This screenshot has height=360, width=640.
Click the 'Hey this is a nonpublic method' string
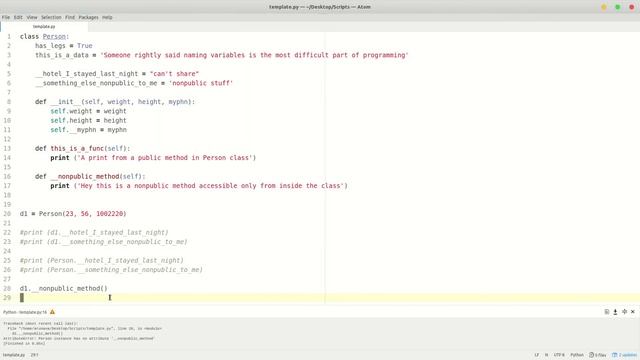tap(211, 186)
